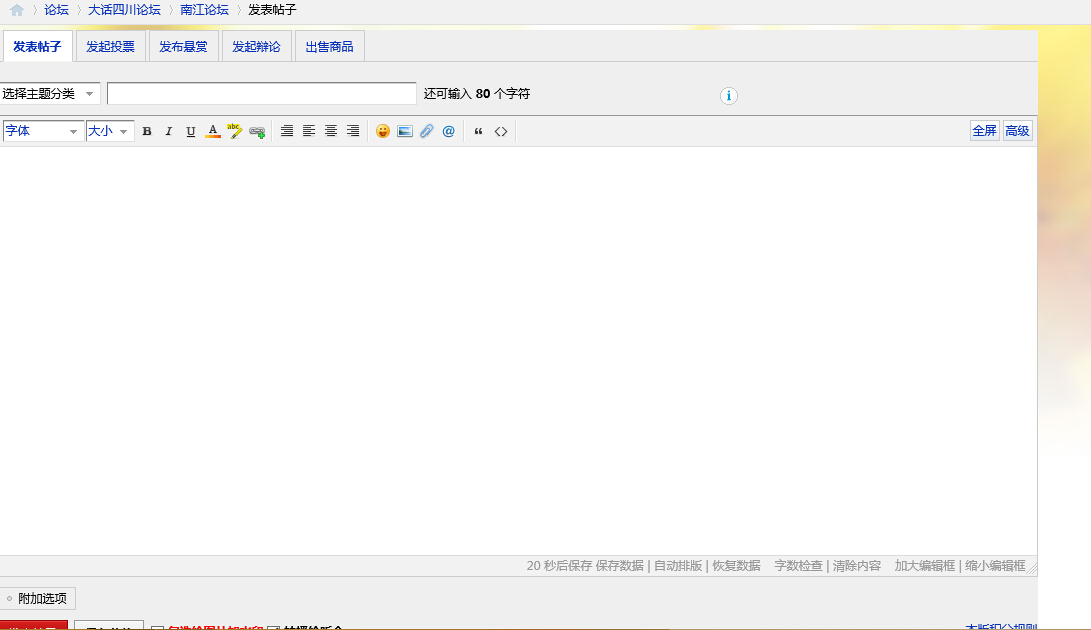This screenshot has height=630, width=1091.
Task: Toggle bold text formatting
Action: [147, 131]
